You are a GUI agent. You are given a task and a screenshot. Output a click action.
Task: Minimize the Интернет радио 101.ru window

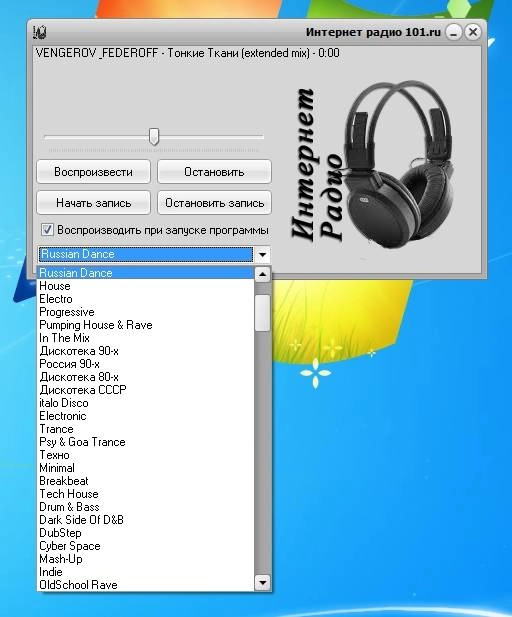click(454, 32)
